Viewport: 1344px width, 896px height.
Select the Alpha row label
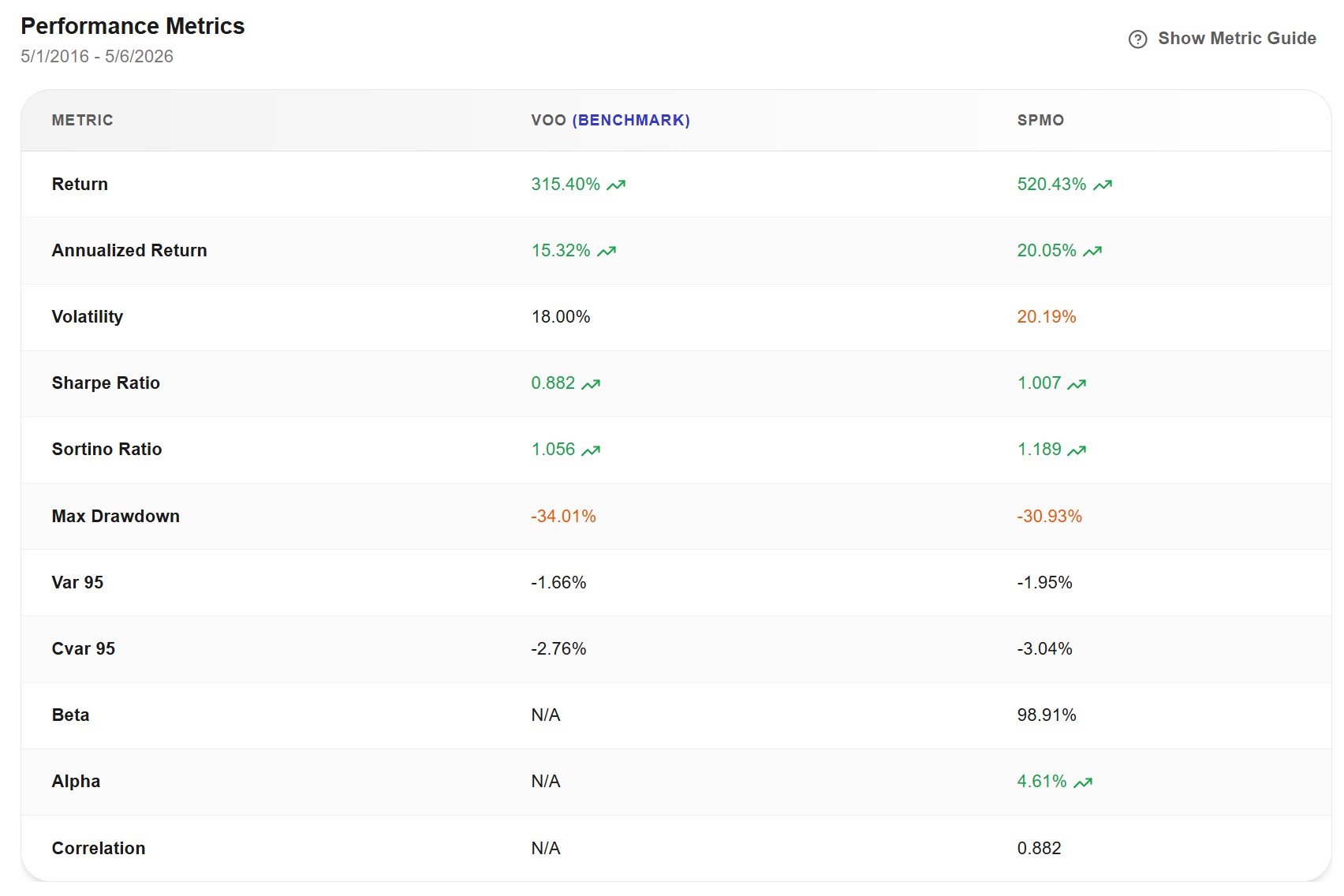coord(76,781)
